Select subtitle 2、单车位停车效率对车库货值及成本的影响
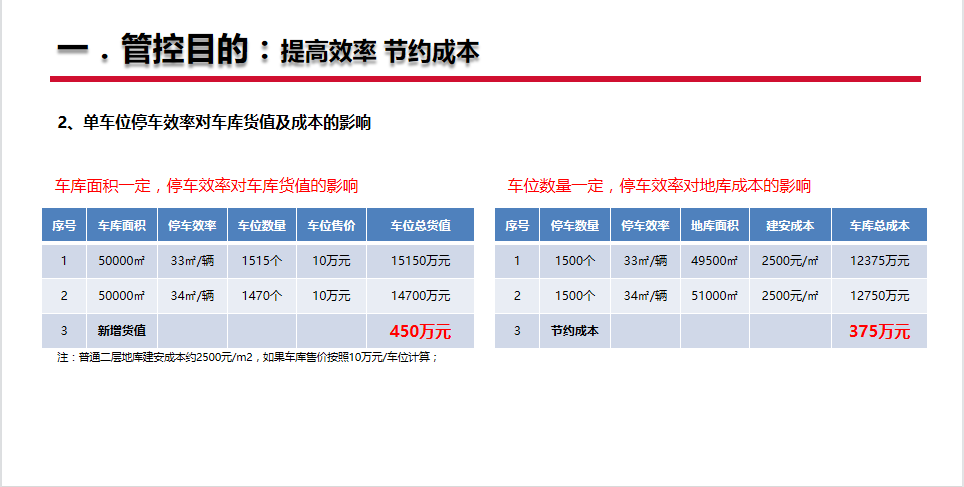Image resolution: width=964 pixels, height=487 pixels. (214, 122)
